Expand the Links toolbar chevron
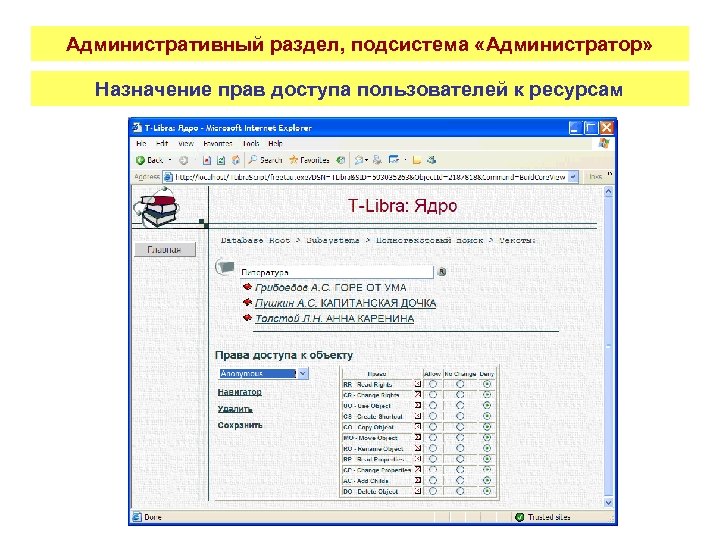This screenshot has width=720, height=540. click(x=609, y=174)
